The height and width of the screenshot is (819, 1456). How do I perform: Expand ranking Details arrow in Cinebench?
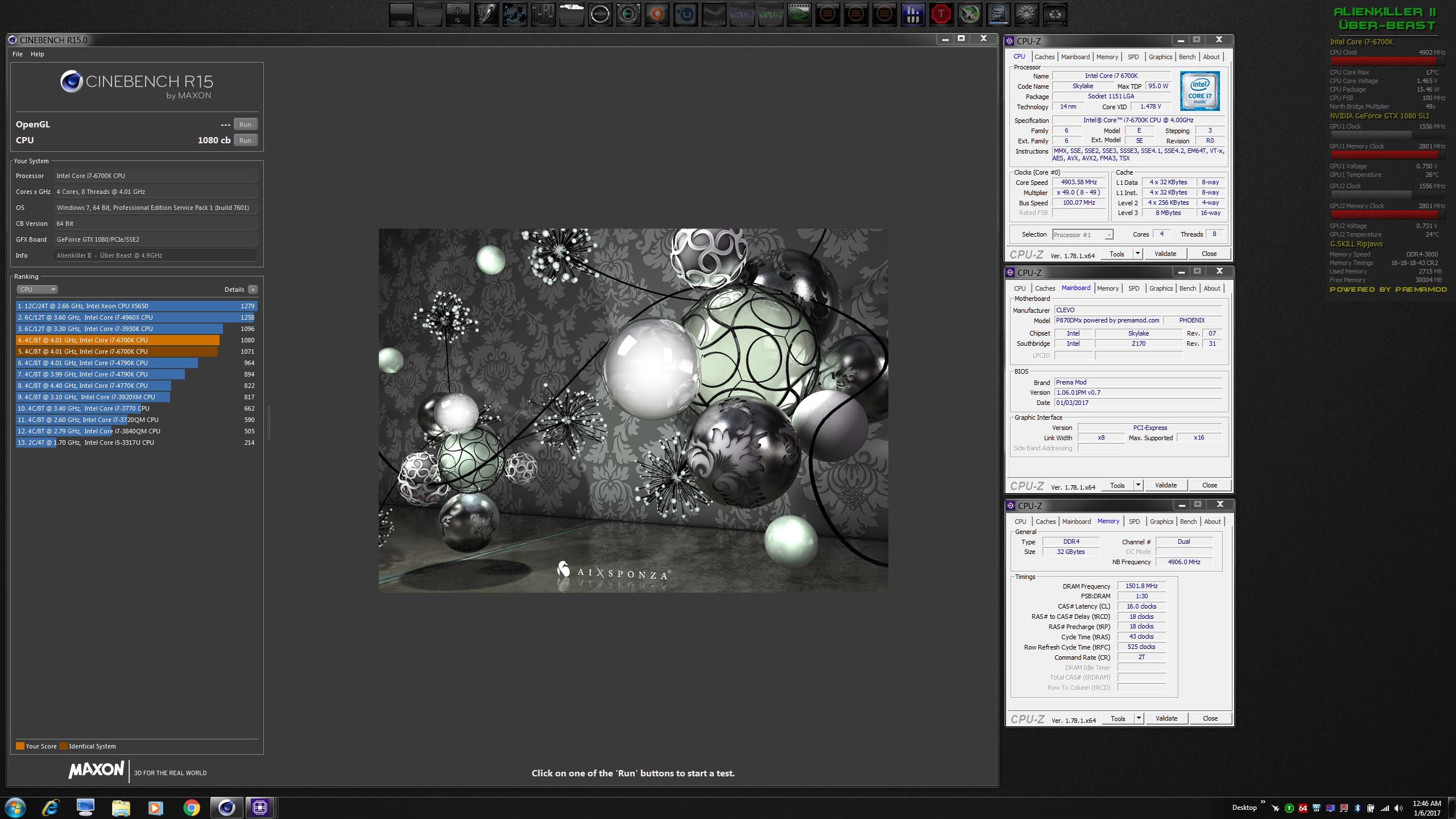point(253,289)
